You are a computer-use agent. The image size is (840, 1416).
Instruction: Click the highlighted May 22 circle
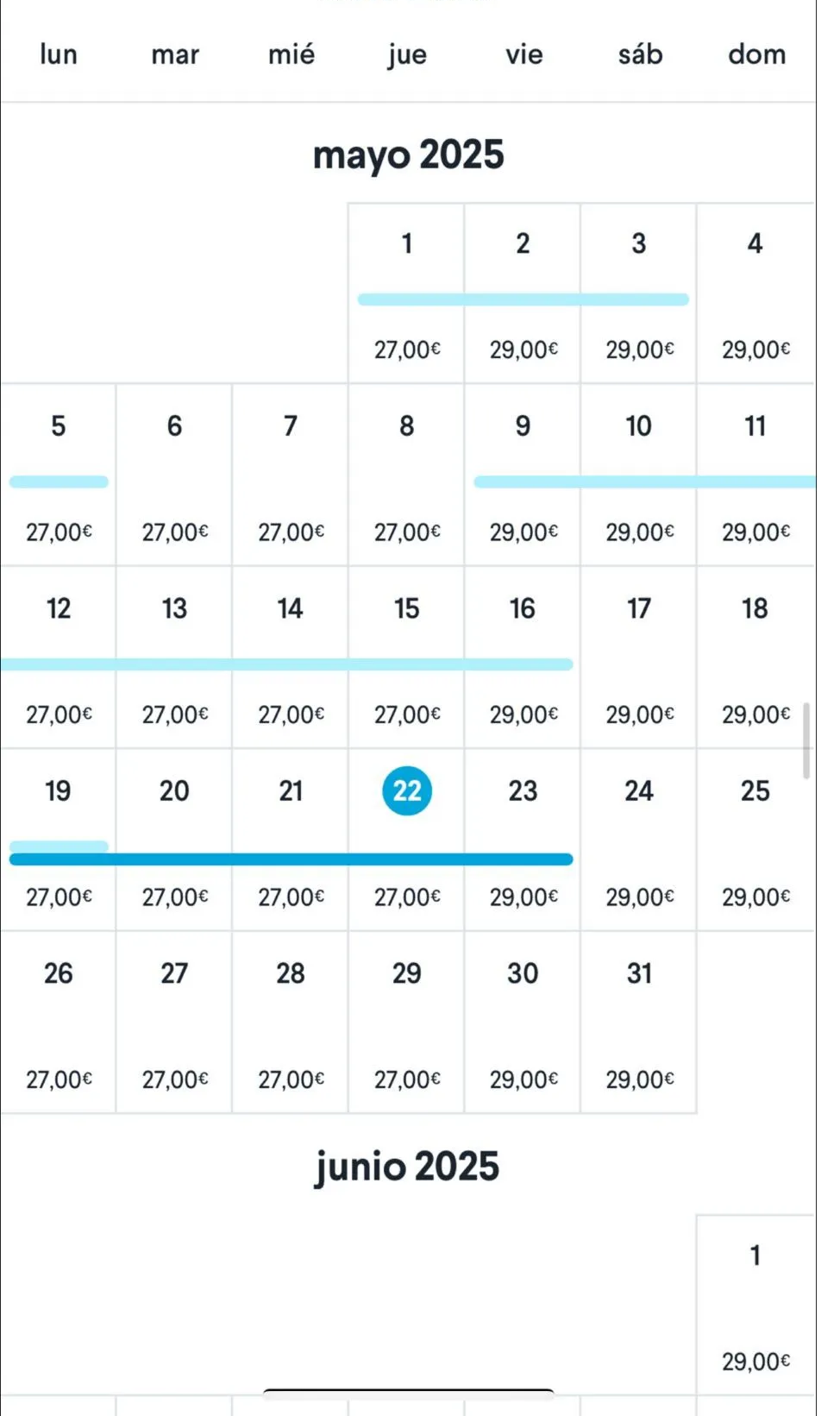[x=407, y=791]
